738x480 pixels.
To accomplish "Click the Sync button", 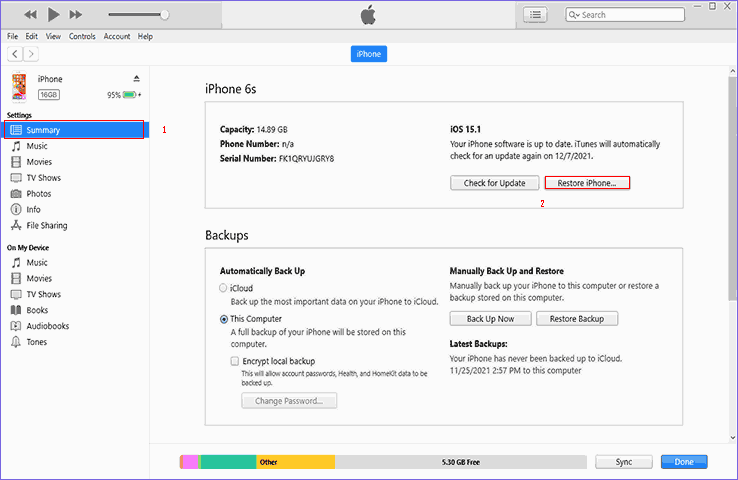I will [624, 462].
